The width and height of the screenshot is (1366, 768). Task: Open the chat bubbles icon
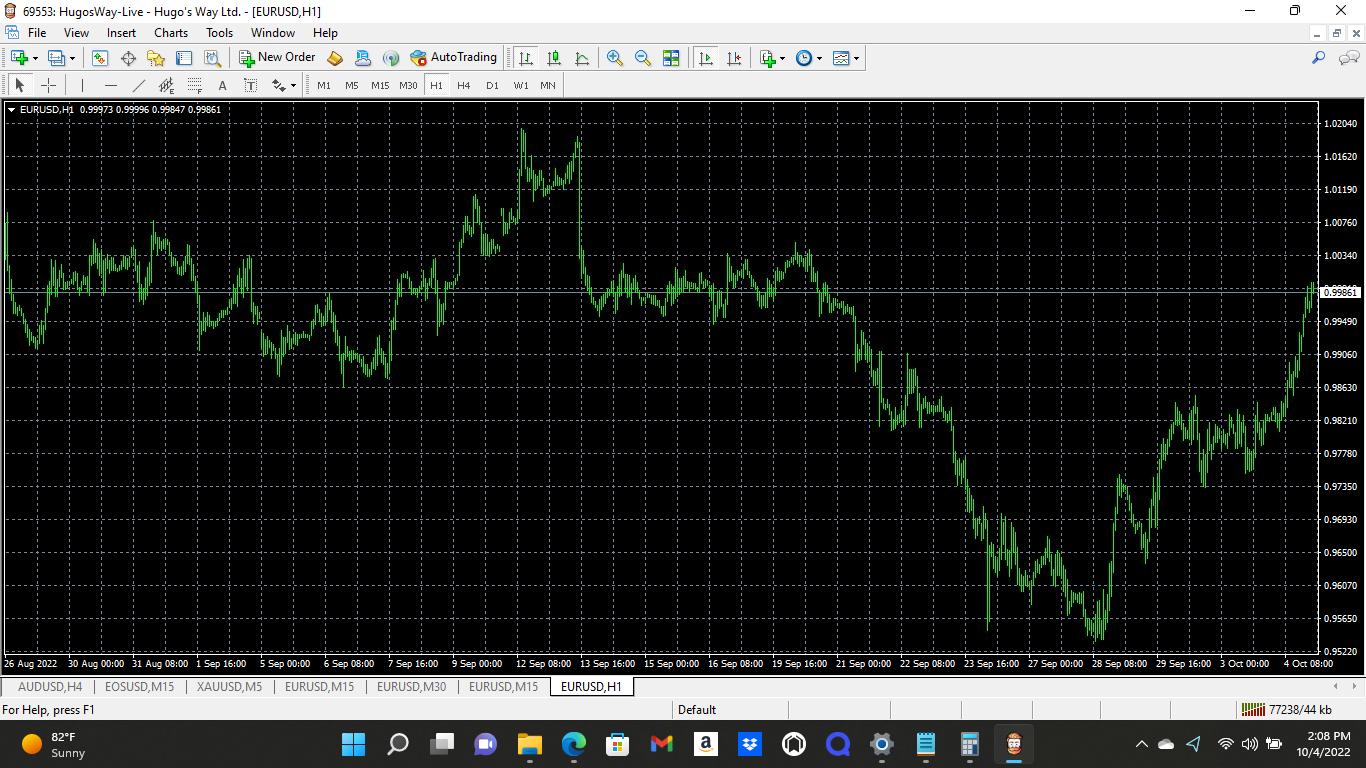[x=1348, y=58]
